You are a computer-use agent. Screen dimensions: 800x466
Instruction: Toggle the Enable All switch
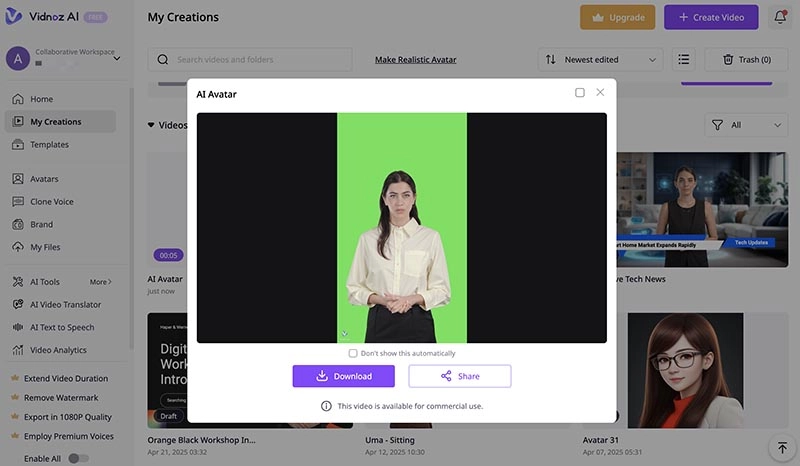[78, 458]
